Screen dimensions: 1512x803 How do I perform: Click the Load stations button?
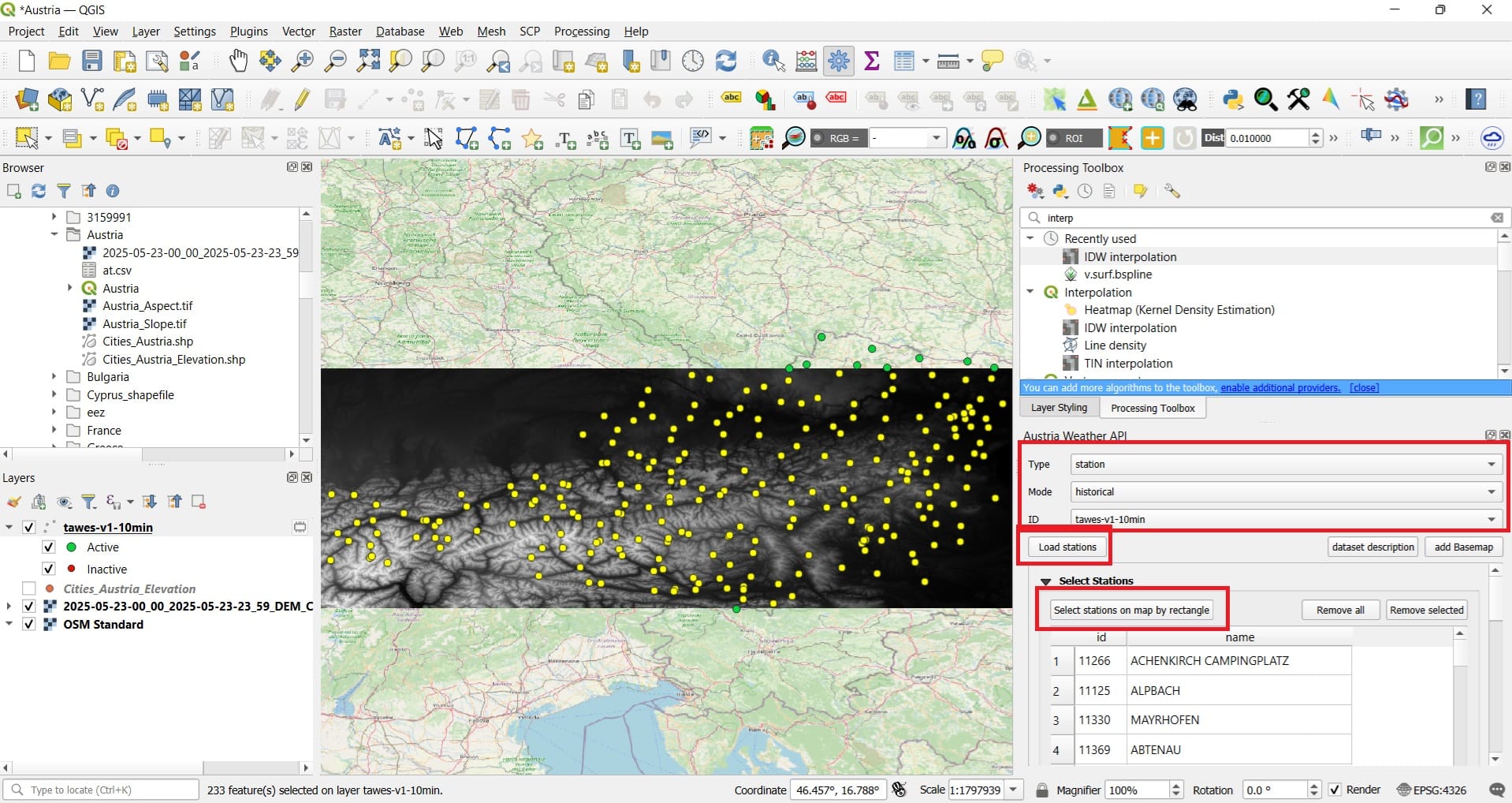[1067, 547]
